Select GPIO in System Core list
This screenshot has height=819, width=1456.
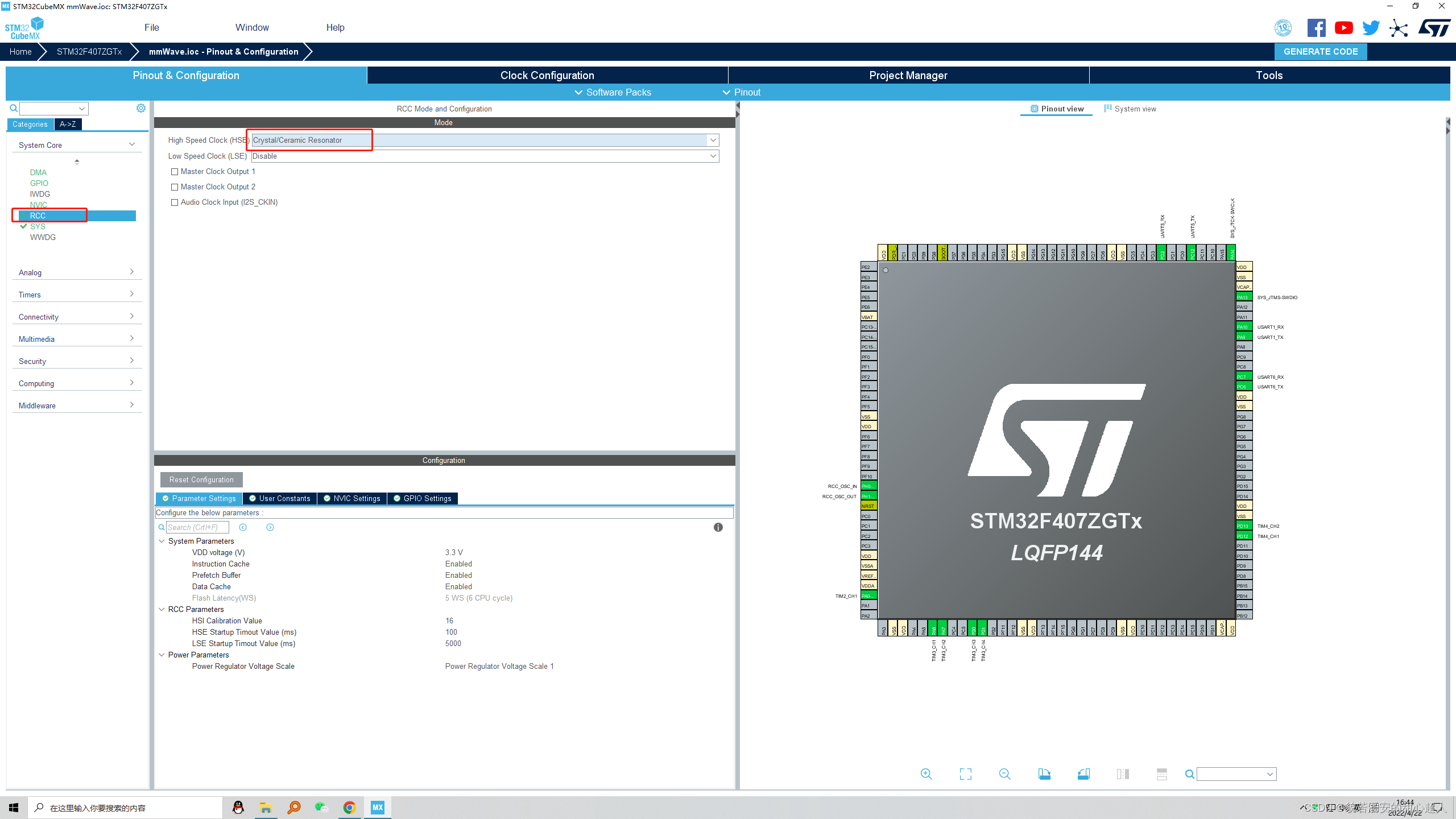pos(39,183)
